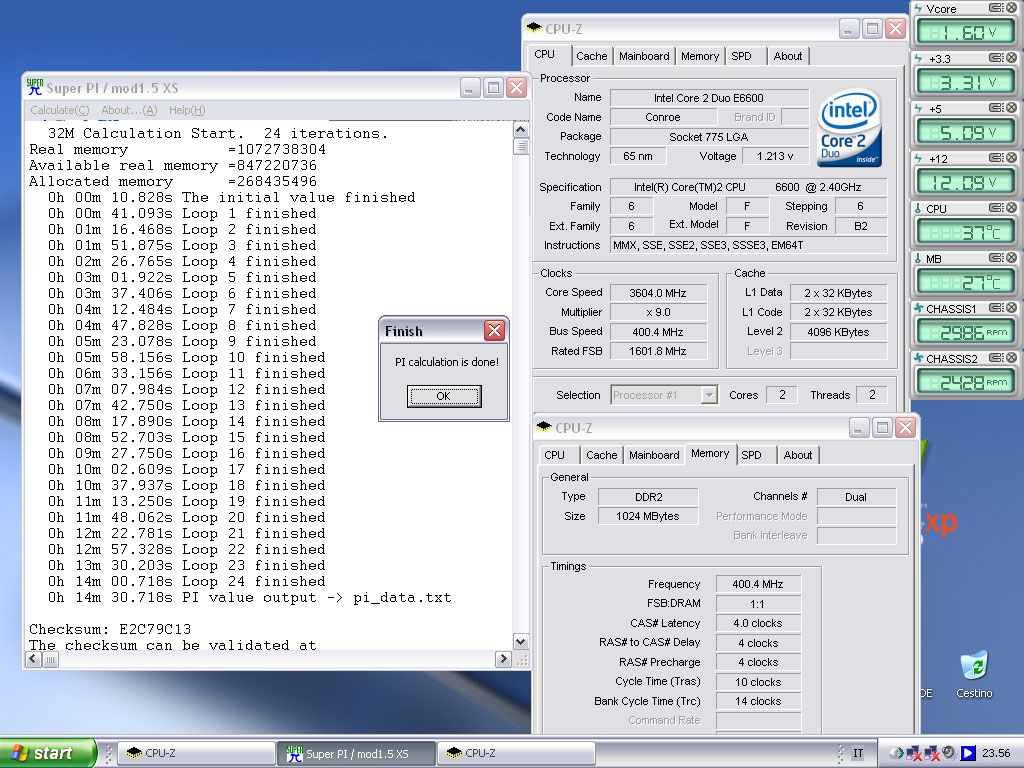Viewport: 1024px width, 768px height.
Task: Click the CPU 37°C LCD readout
Action: tap(965, 232)
